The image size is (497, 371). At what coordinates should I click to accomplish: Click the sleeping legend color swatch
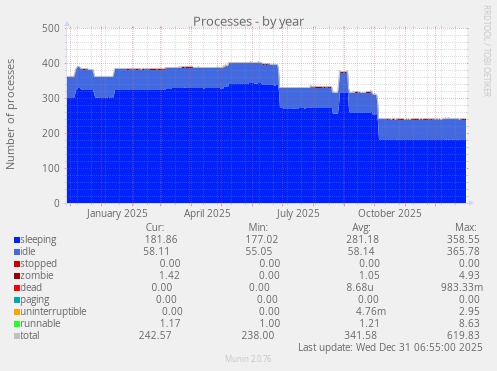tap(17, 240)
